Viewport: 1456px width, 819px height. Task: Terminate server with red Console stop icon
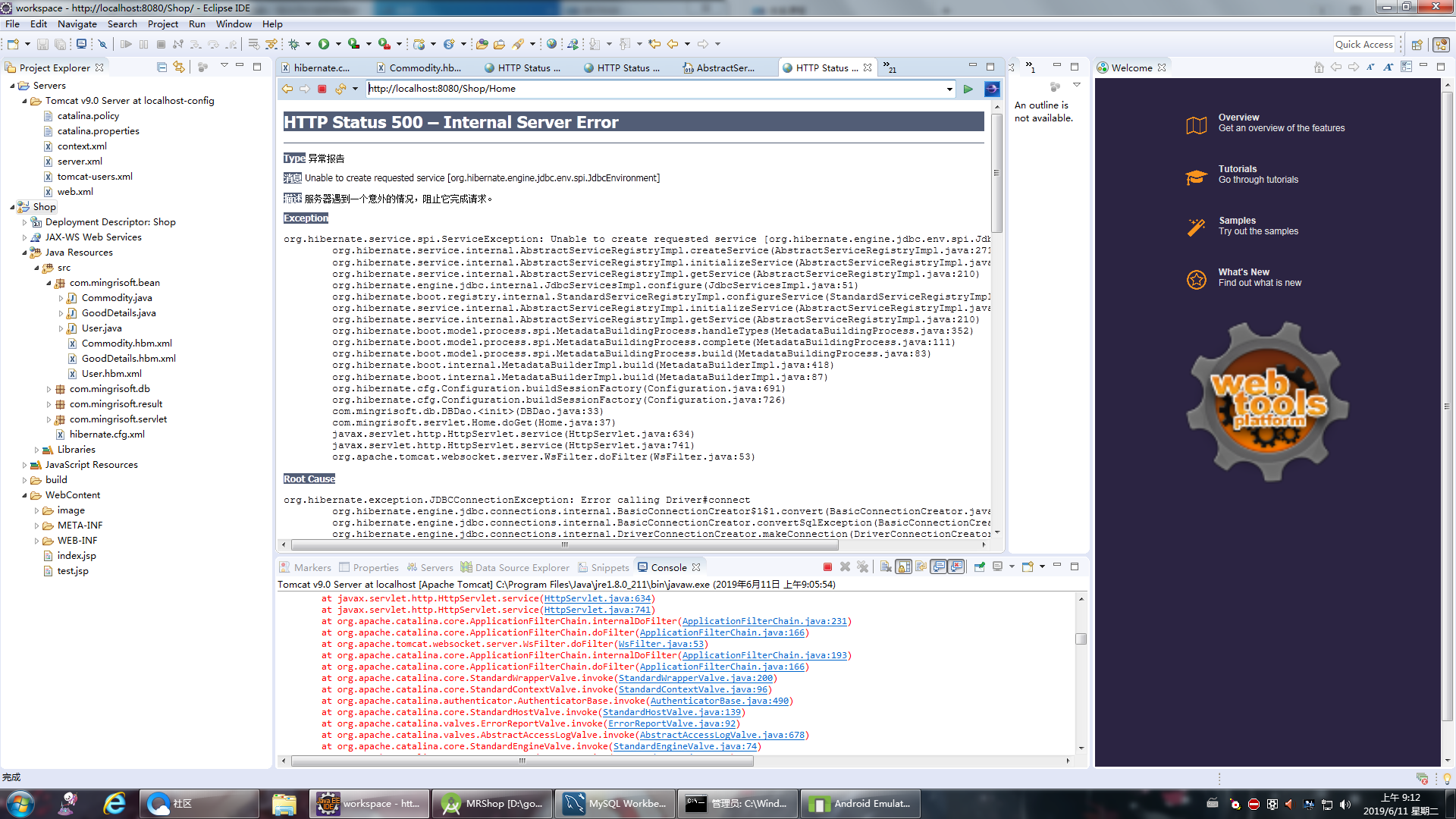tap(827, 566)
